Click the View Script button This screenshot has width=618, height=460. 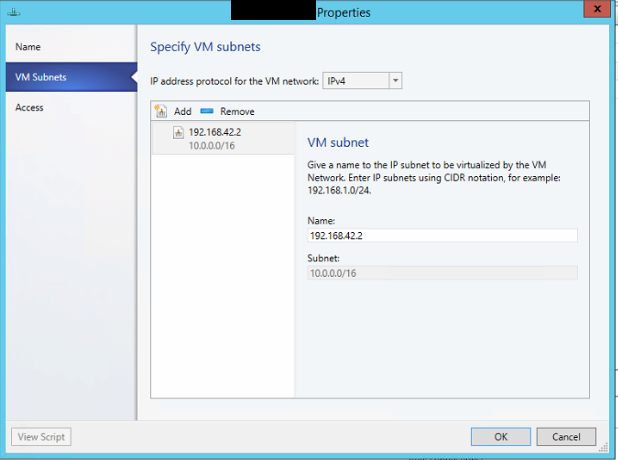41,436
